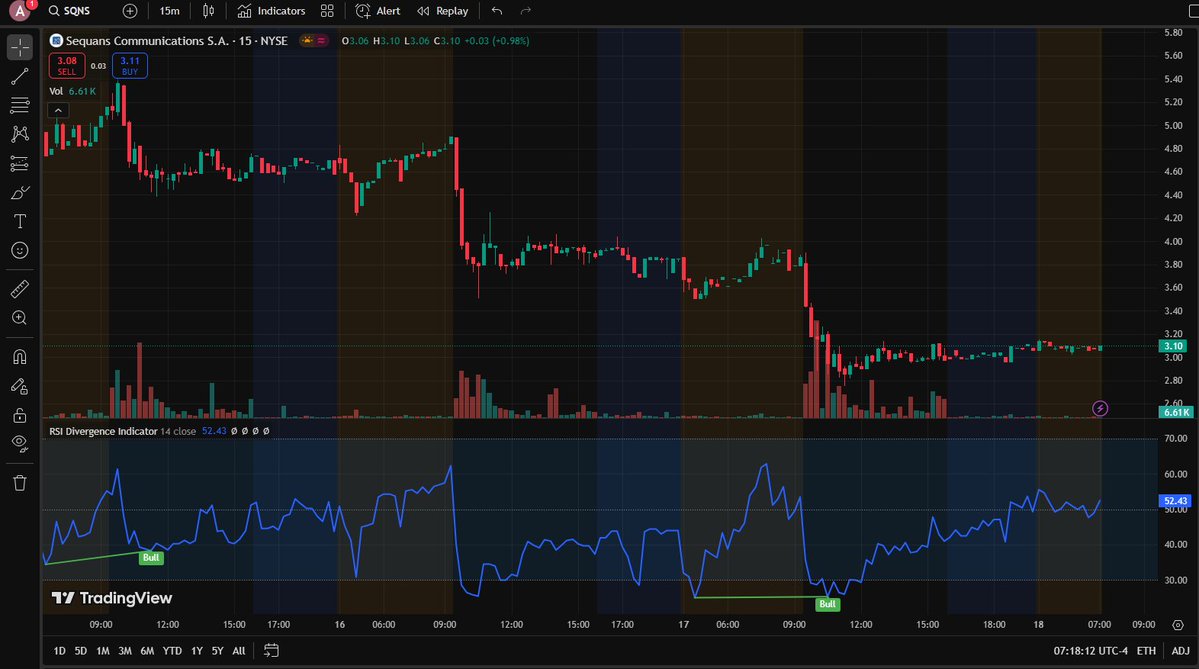The height and width of the screenshot is (669, 1199).
Task: Select the Bull label near 09:00 RSI low
Action: 151,557
